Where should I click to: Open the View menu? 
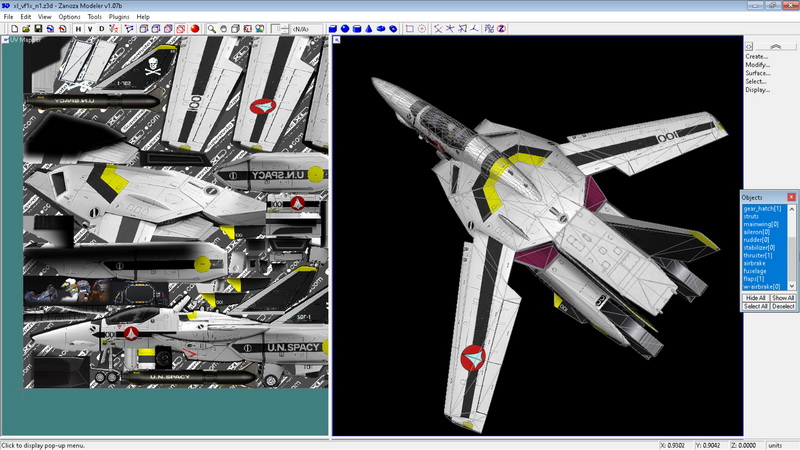(x=45, y=17)
